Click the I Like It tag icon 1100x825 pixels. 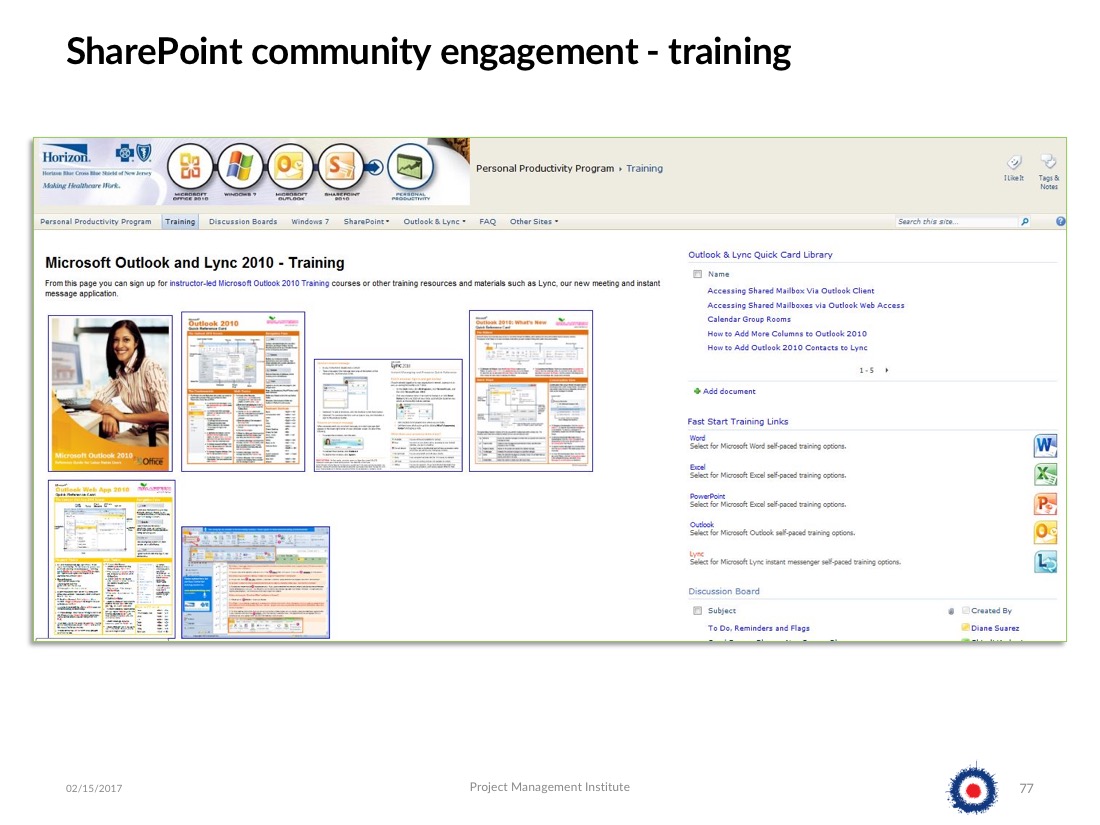tap(1014, 163)
